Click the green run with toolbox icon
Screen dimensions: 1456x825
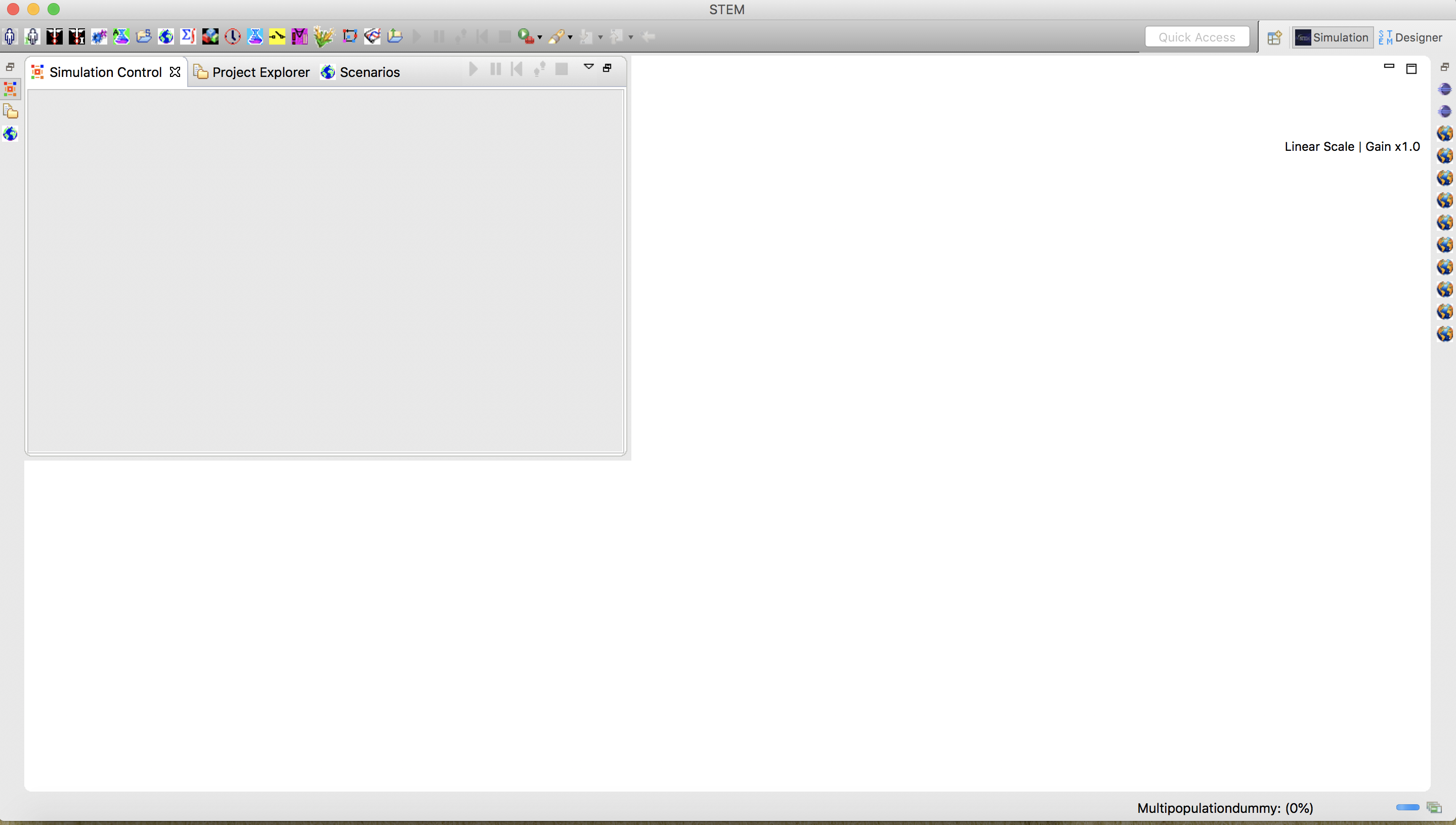tap(526, 37)
